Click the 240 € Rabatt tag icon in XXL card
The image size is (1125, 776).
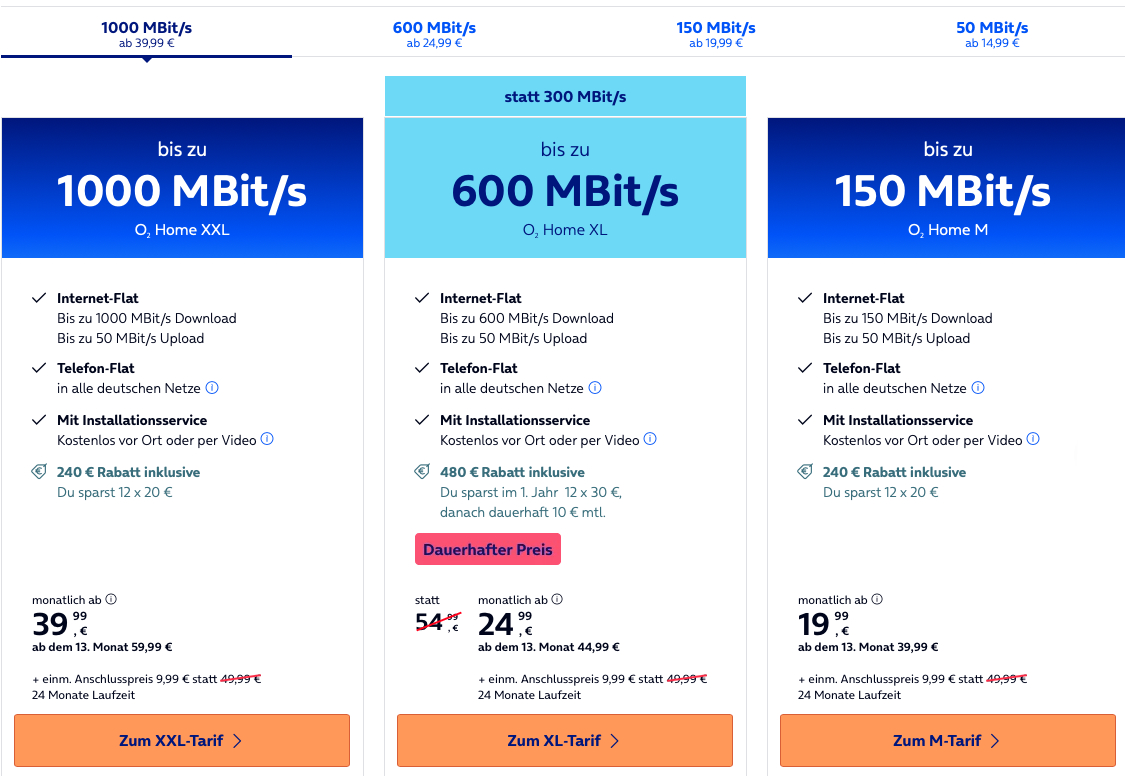[40, 472]
